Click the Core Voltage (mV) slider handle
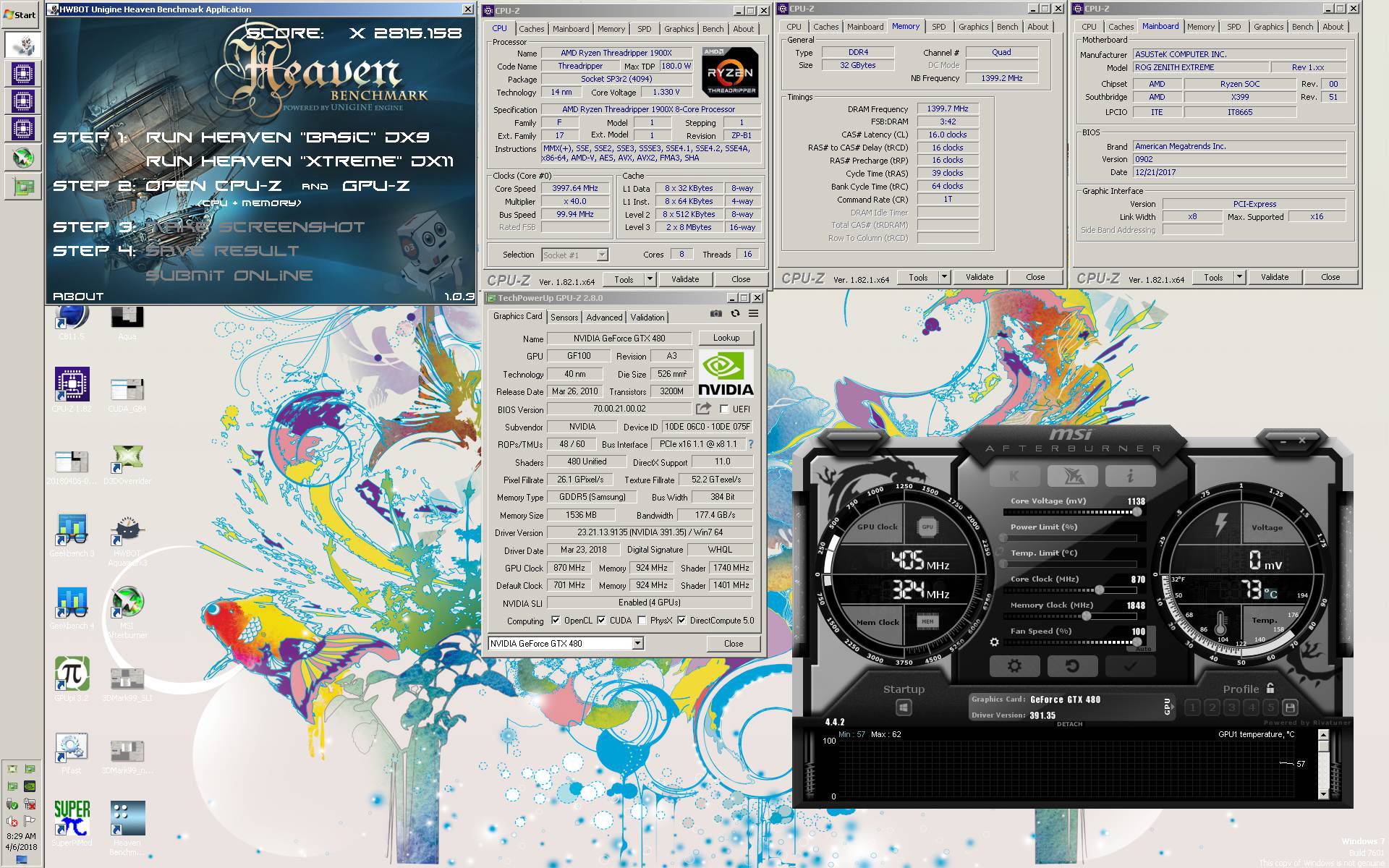Image resolution: width=1389 pixels, height=868 pixels. pos(1137,512)
